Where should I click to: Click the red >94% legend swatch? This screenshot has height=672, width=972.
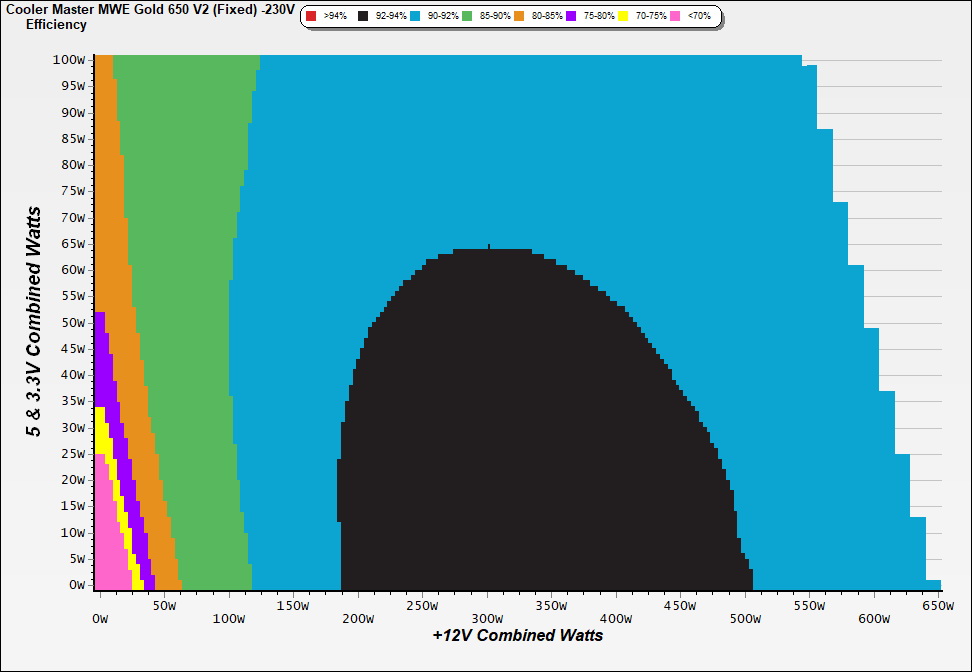311,17
